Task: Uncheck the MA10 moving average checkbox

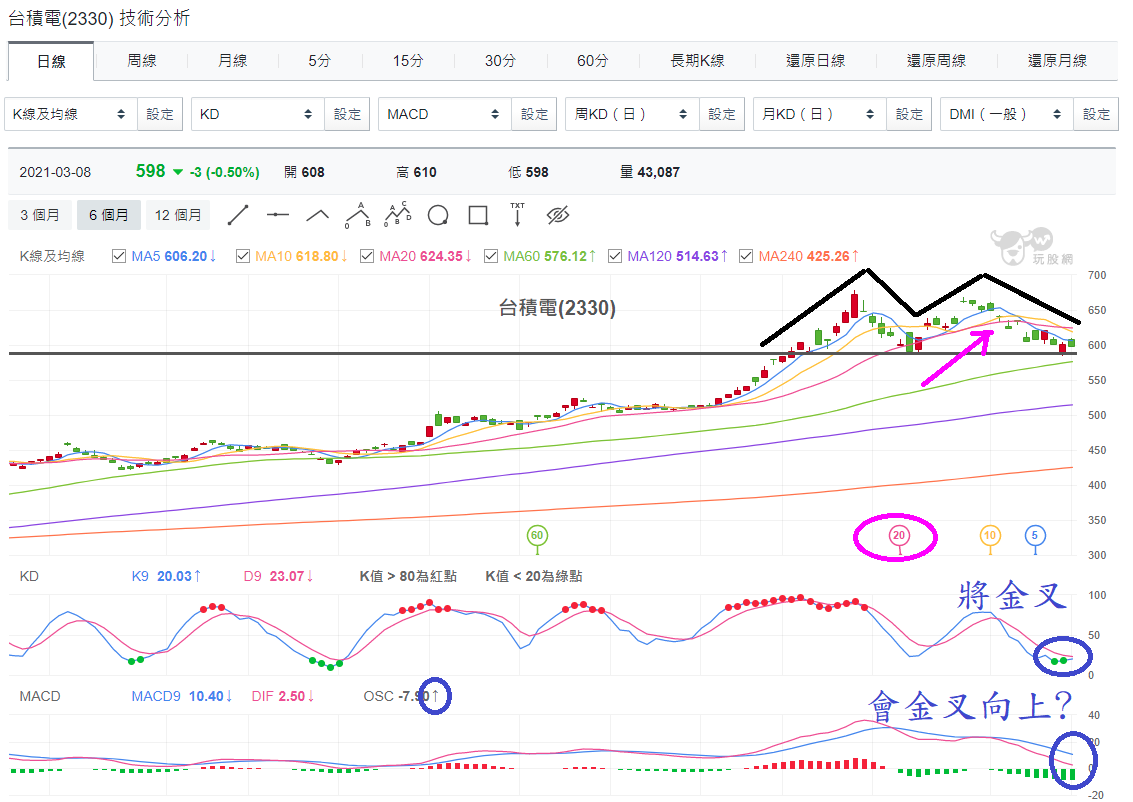Action: coord(243,256)
